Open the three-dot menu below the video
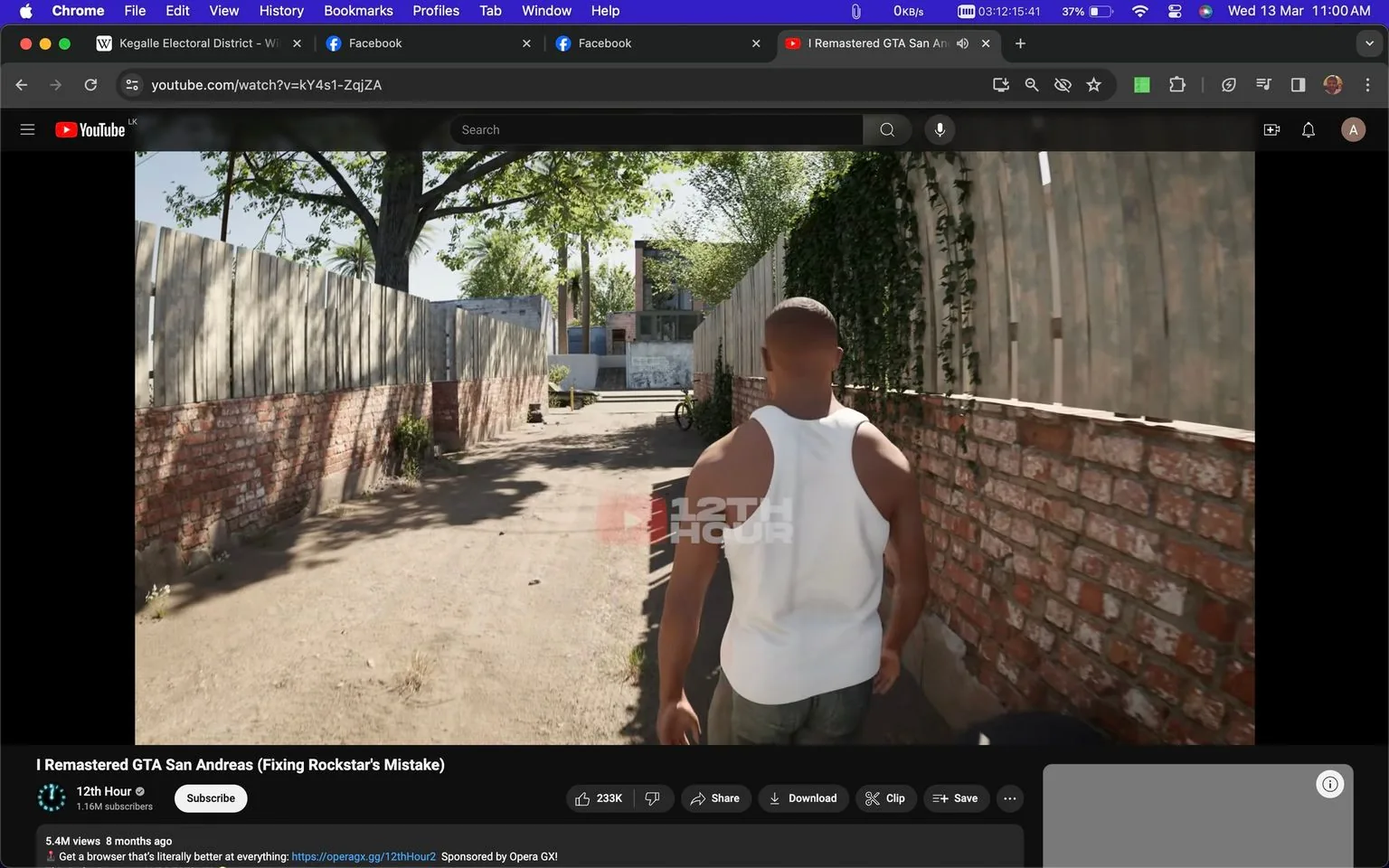1389x868 pixels. click(x=1009, y=798)
